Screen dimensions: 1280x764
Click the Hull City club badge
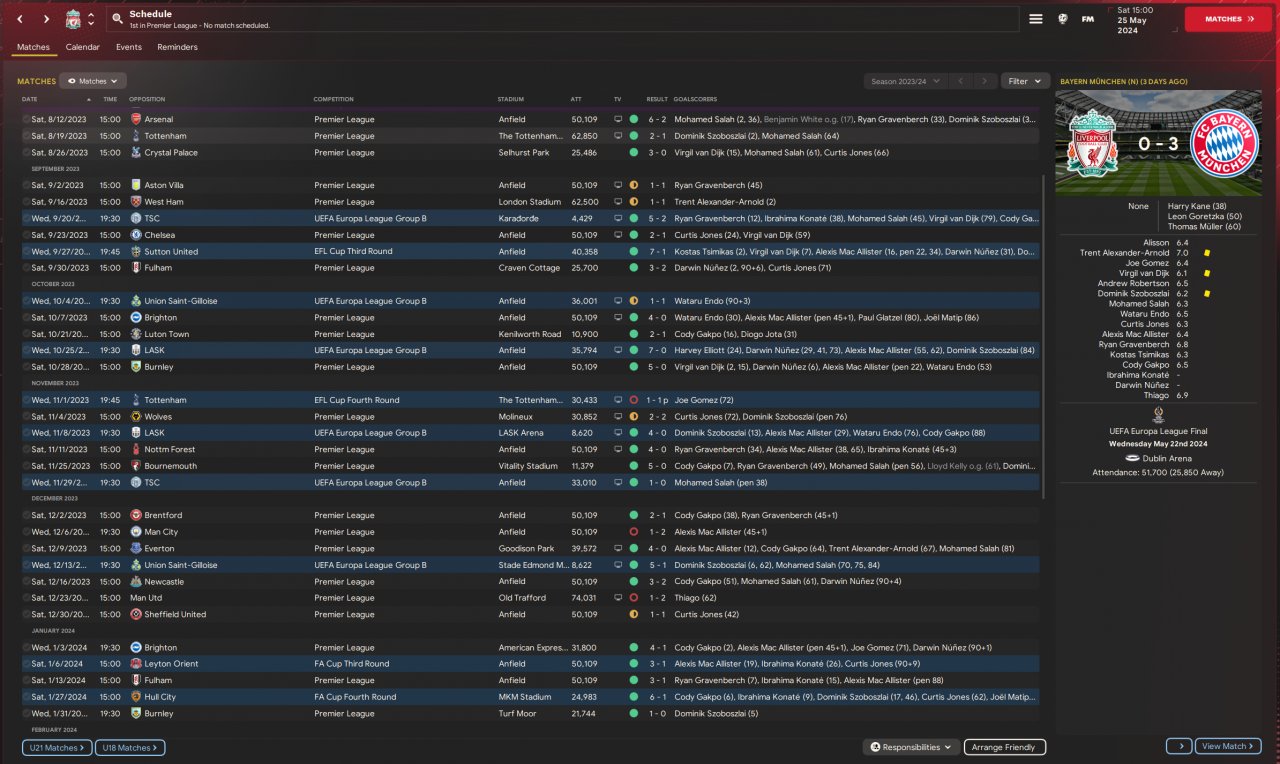136,697
